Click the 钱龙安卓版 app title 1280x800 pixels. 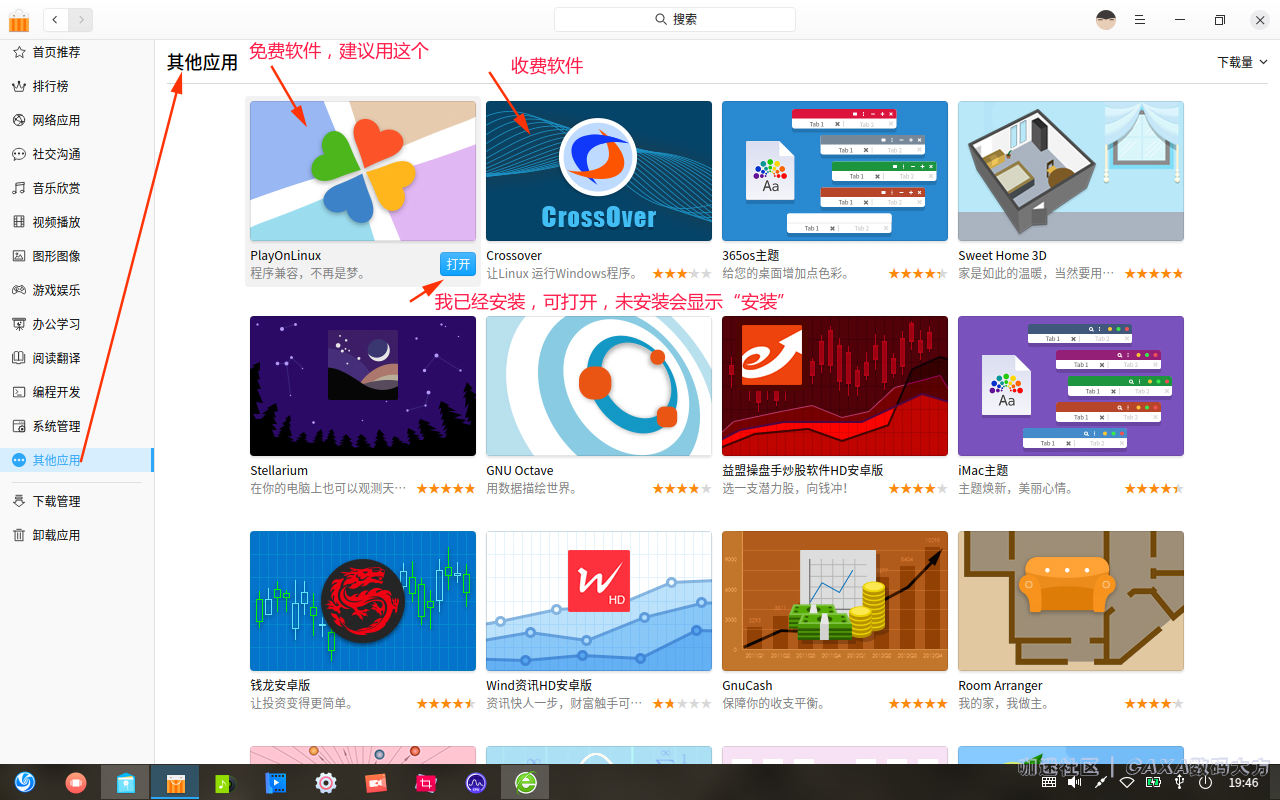(280, 685)
